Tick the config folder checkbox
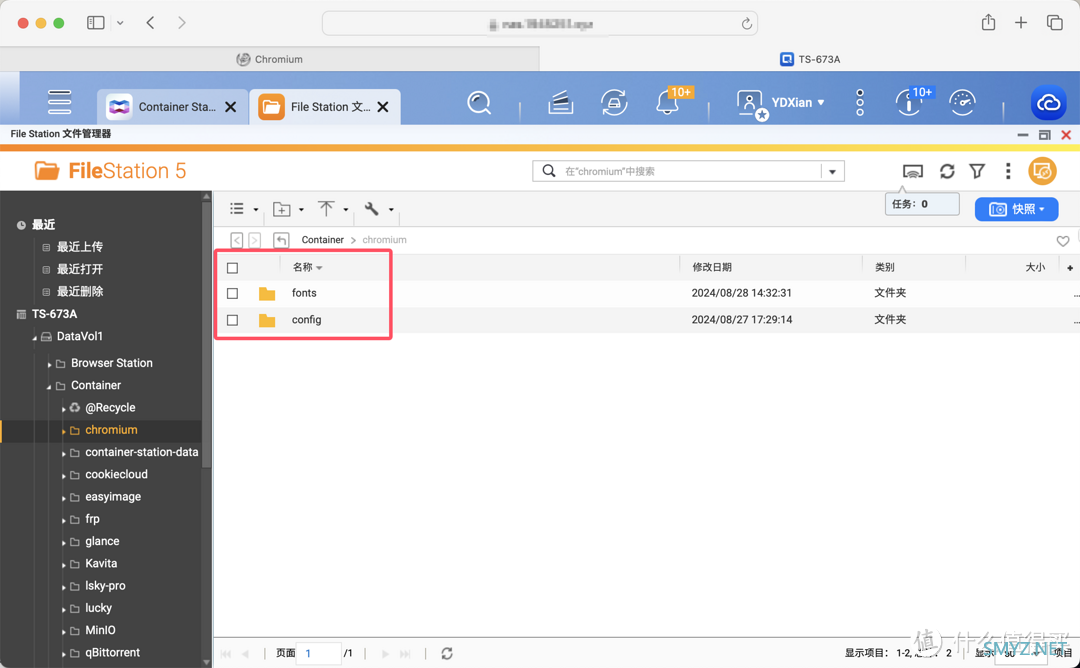 pos(233,320)
